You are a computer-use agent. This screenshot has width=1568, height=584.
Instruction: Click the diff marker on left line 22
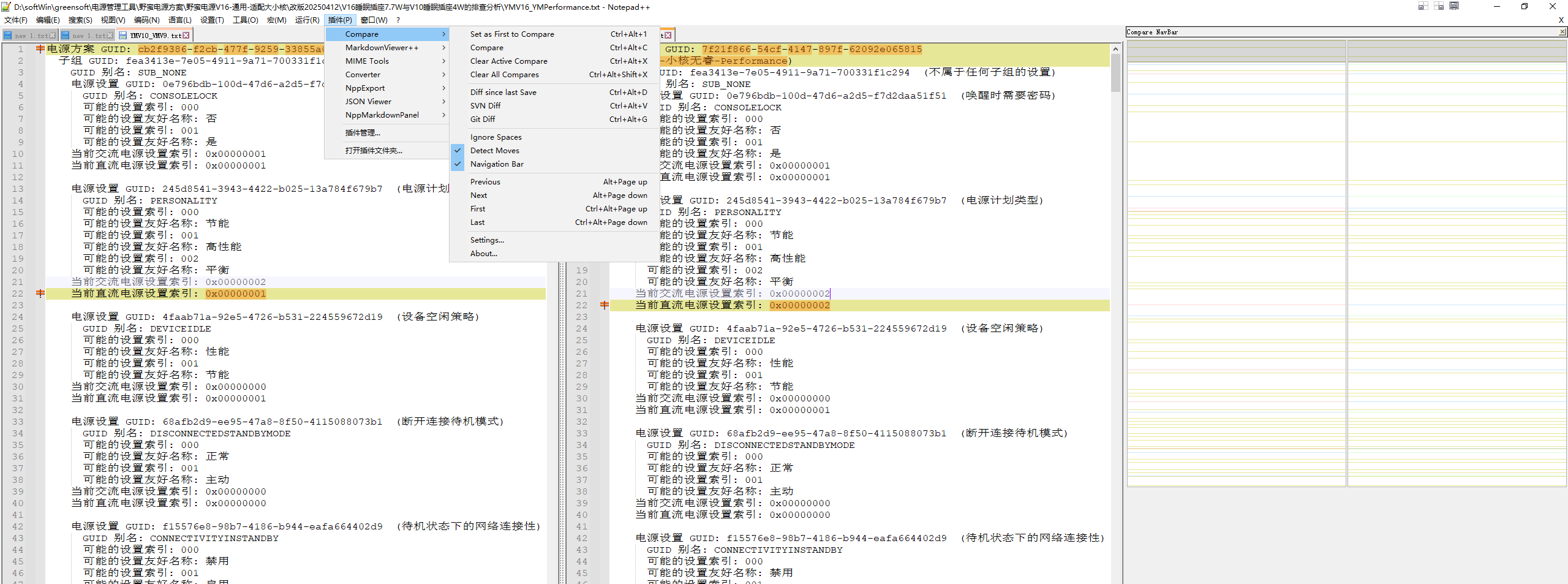pos(40,294)
